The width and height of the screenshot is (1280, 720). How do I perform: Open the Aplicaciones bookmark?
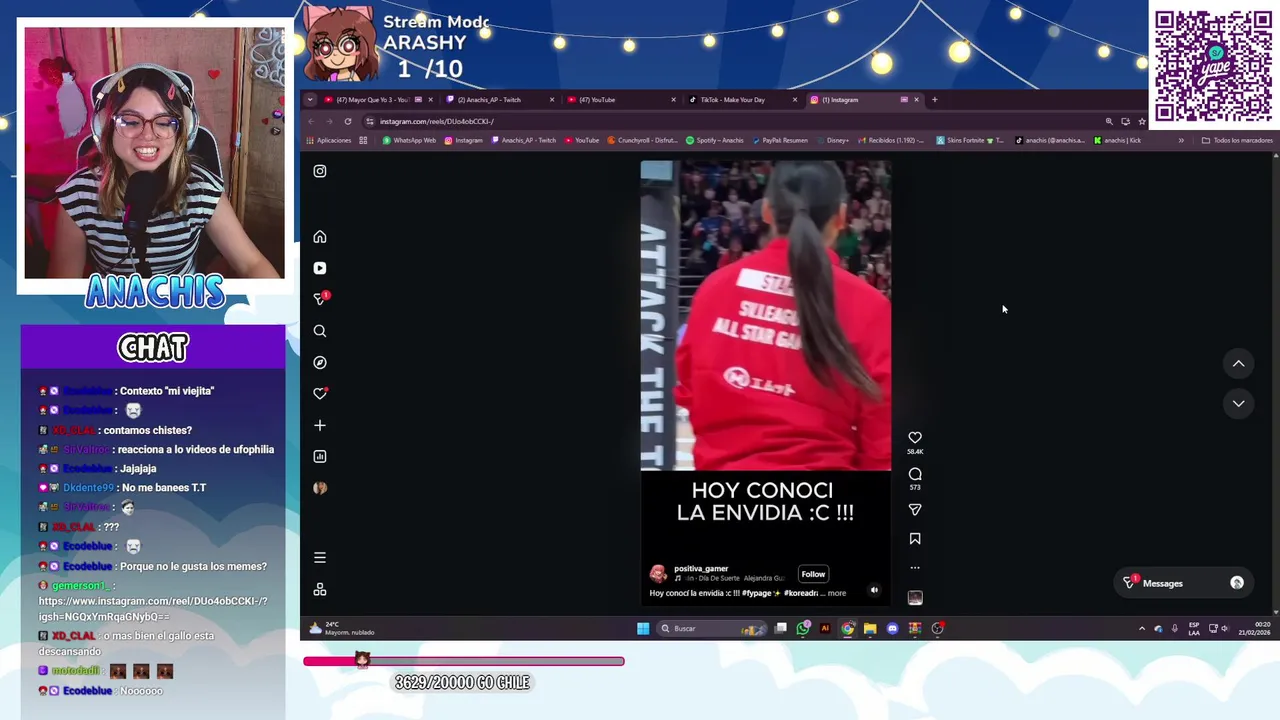pyautogui.click(x=329, y=140)
